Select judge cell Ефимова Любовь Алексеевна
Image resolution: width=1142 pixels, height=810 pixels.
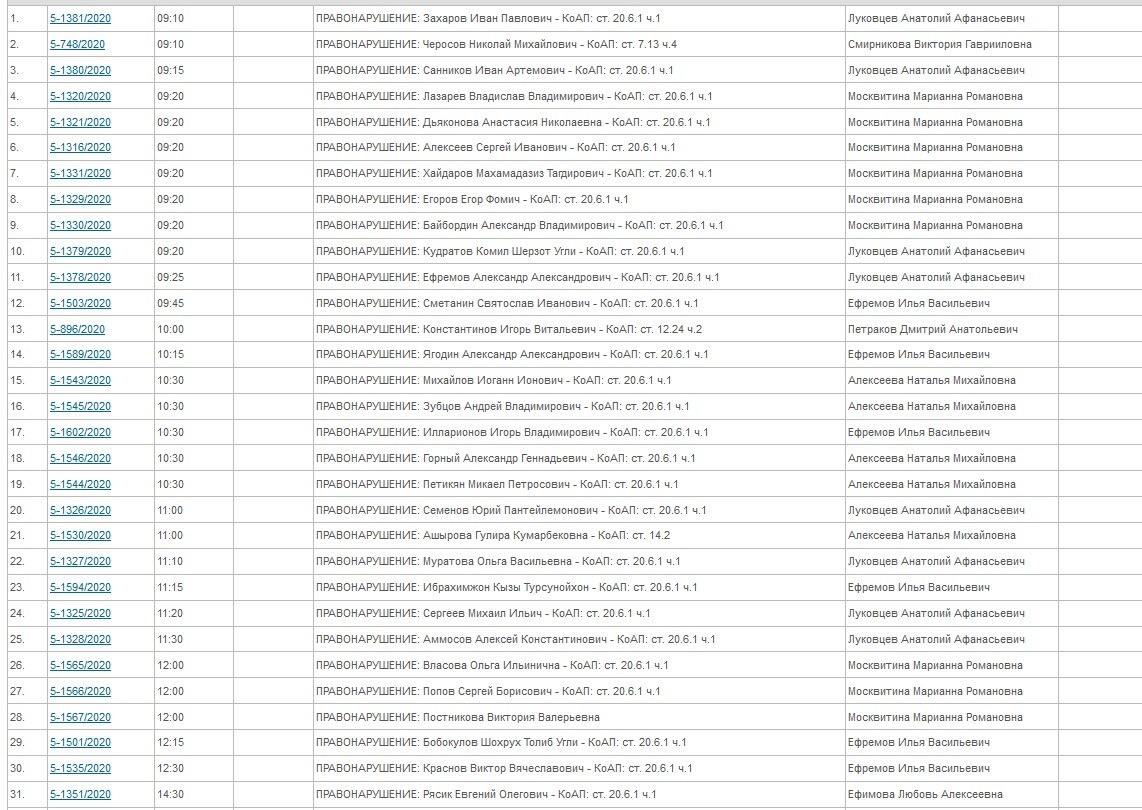coord(928,794)
